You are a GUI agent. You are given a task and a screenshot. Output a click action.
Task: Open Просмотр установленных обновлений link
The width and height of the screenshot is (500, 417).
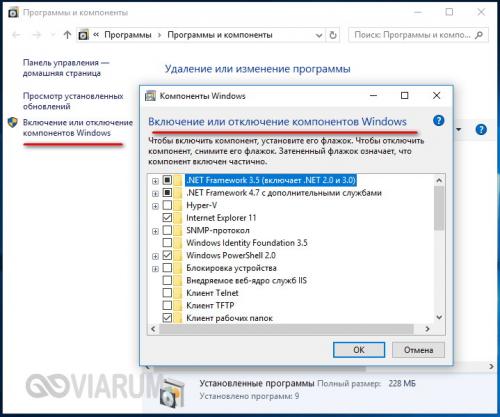tap(73, 101)
